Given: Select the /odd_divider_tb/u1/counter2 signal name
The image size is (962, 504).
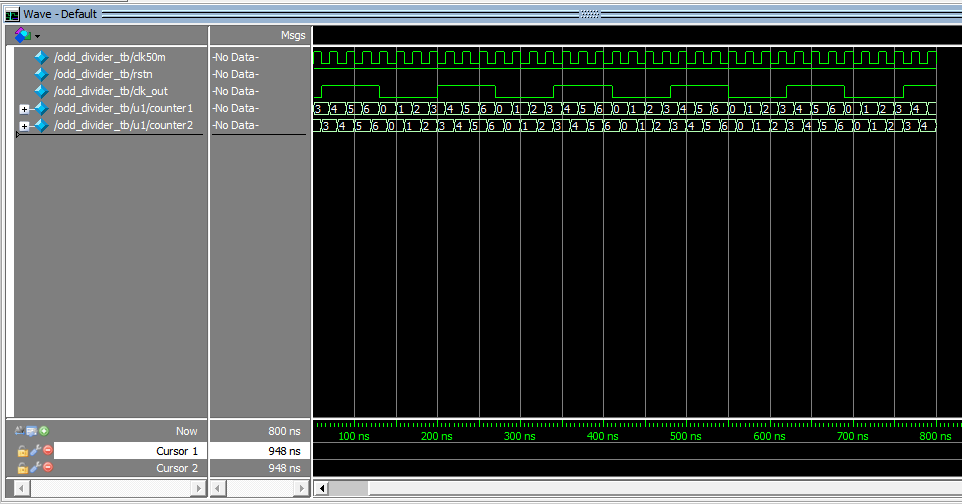Looking at the screenshot, I should pyautogui.click(x=123, y=125).
